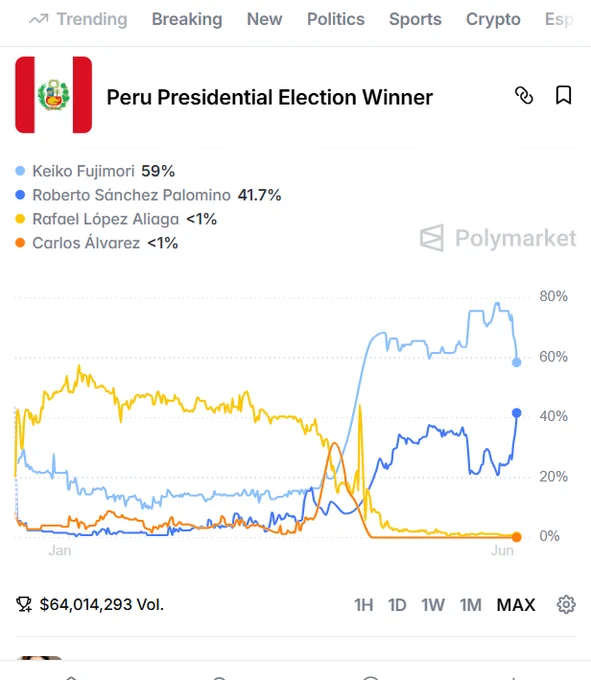Click the Trending arrow icon
The image size is (591, 680).
tap(39, 19)
